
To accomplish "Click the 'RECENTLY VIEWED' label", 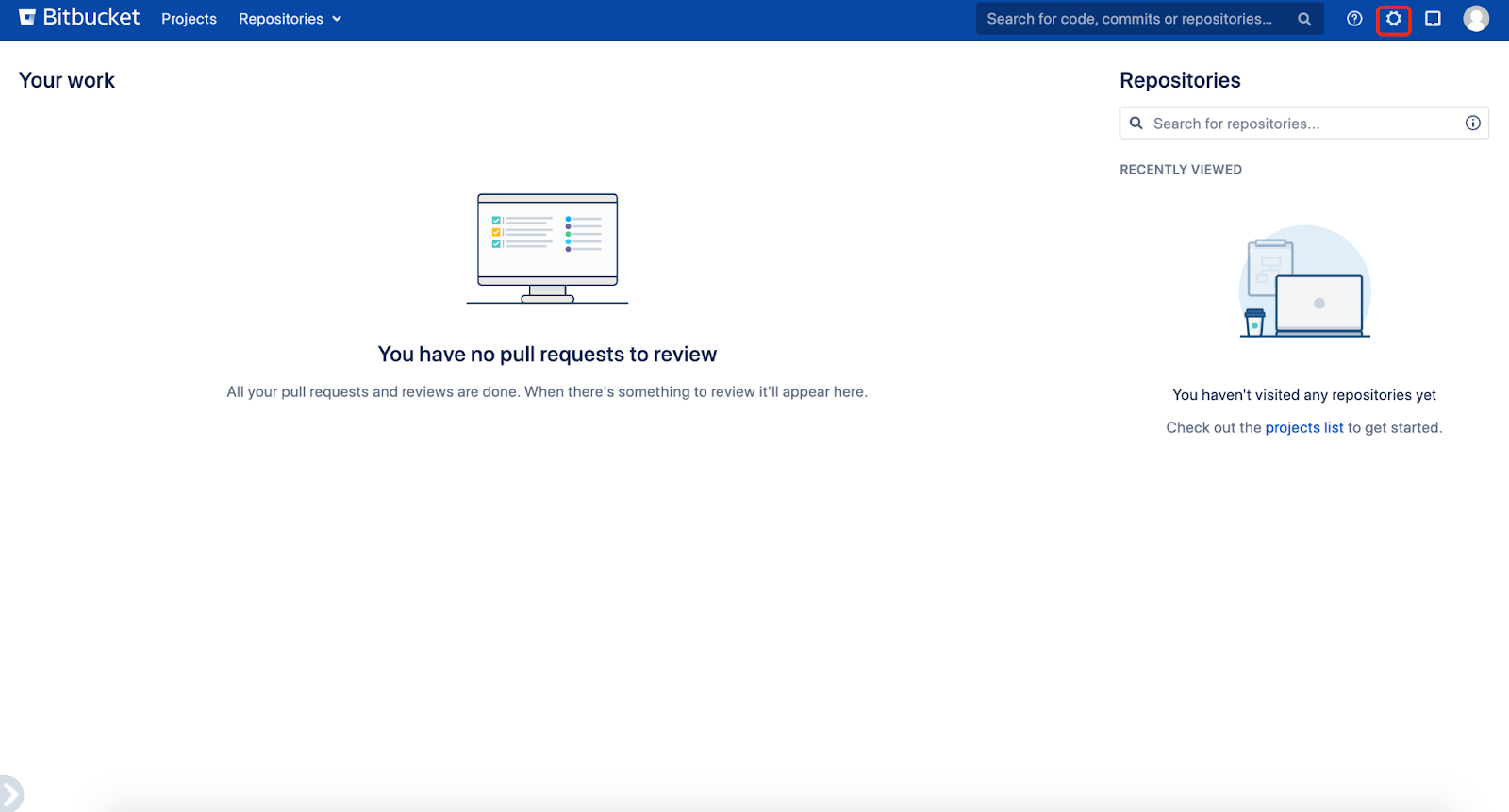I will (1181, 170).
